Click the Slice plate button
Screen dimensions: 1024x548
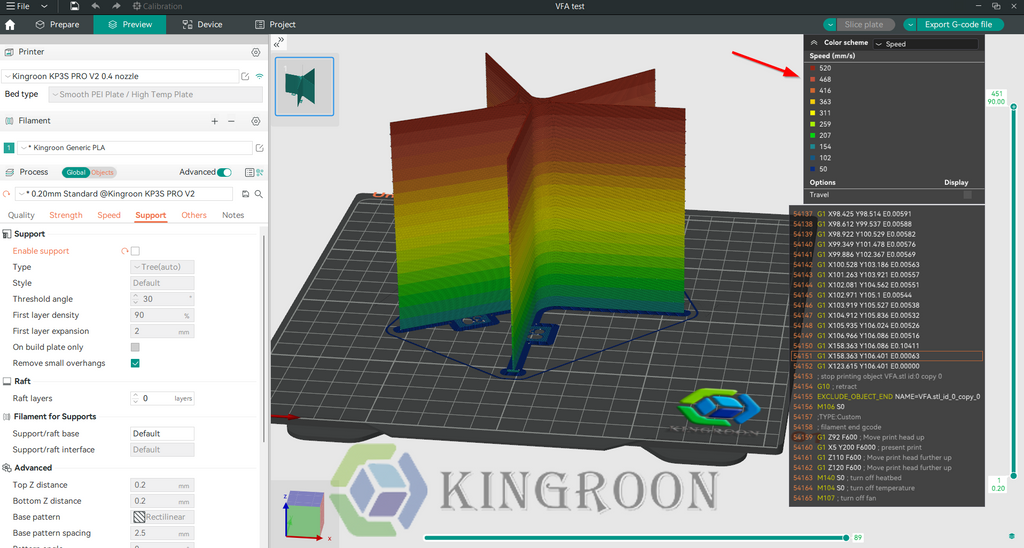coord(863,25)
